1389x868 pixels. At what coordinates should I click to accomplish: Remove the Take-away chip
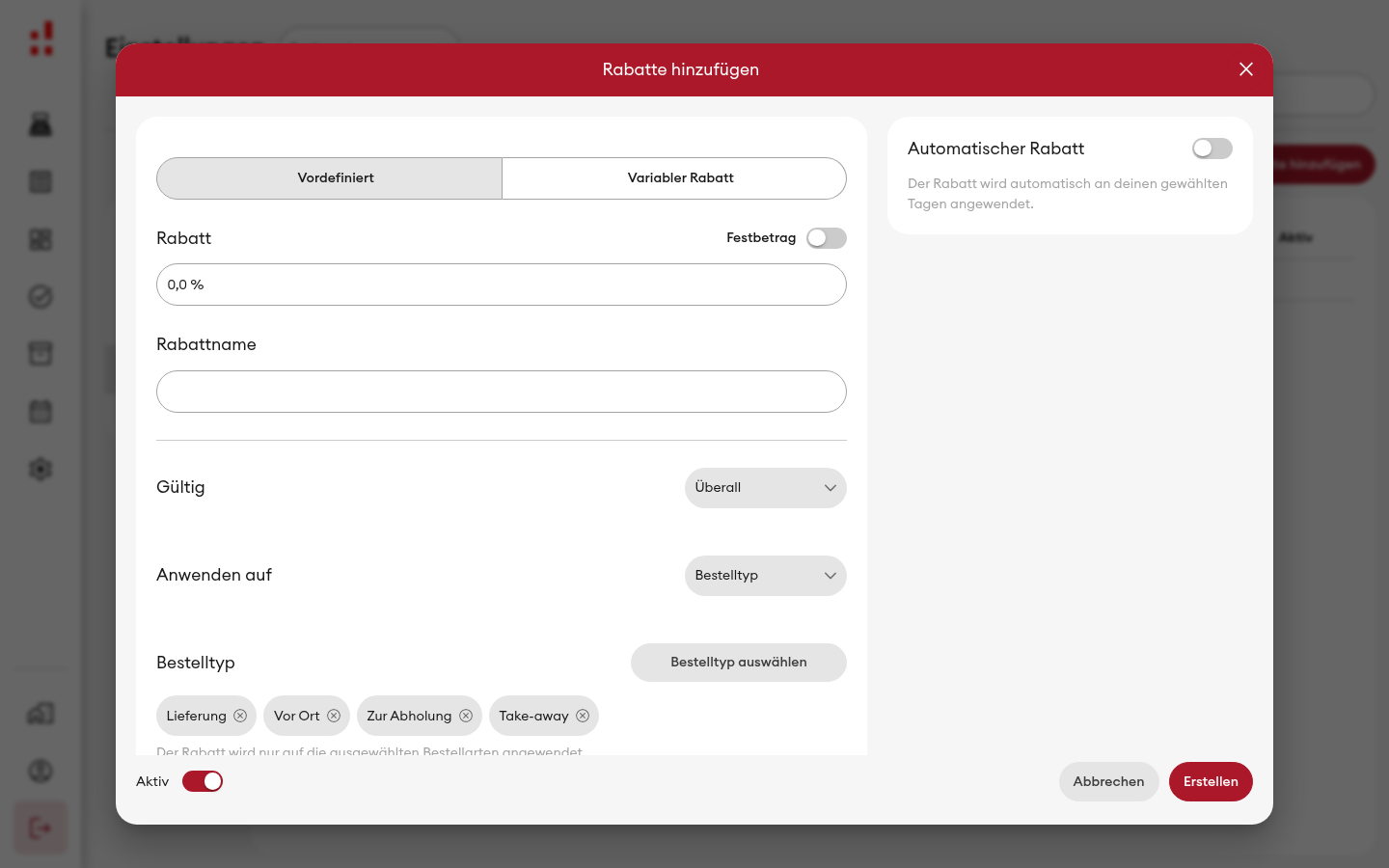click(583, 716)
